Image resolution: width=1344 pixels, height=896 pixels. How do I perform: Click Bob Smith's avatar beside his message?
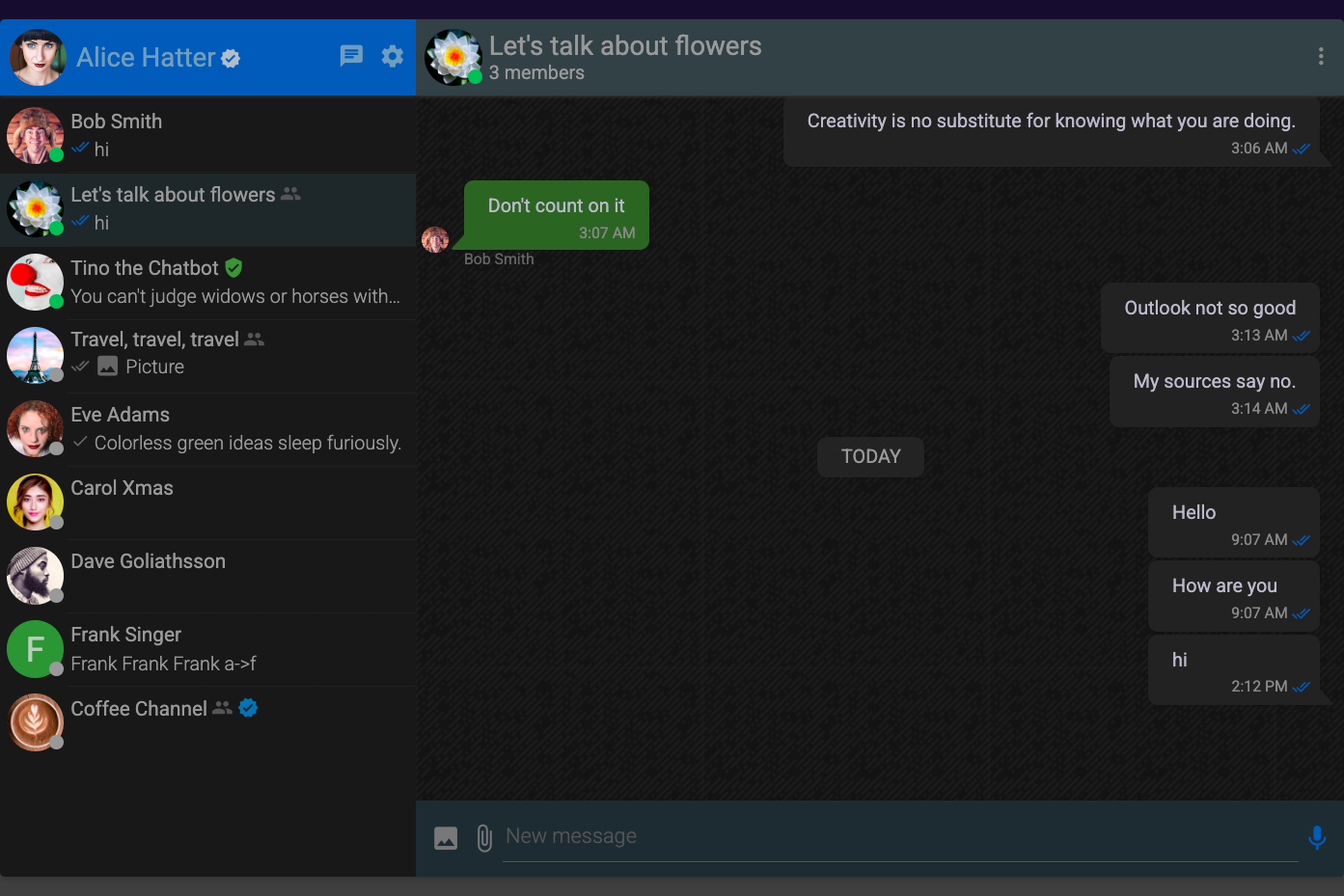pyautogui.click(x=435, y=239)
